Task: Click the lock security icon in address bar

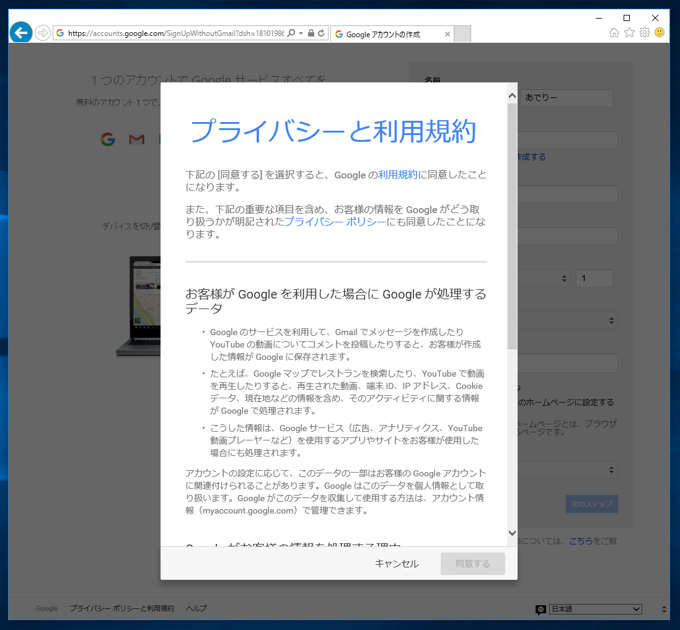Action: click(x=311, y=33)
